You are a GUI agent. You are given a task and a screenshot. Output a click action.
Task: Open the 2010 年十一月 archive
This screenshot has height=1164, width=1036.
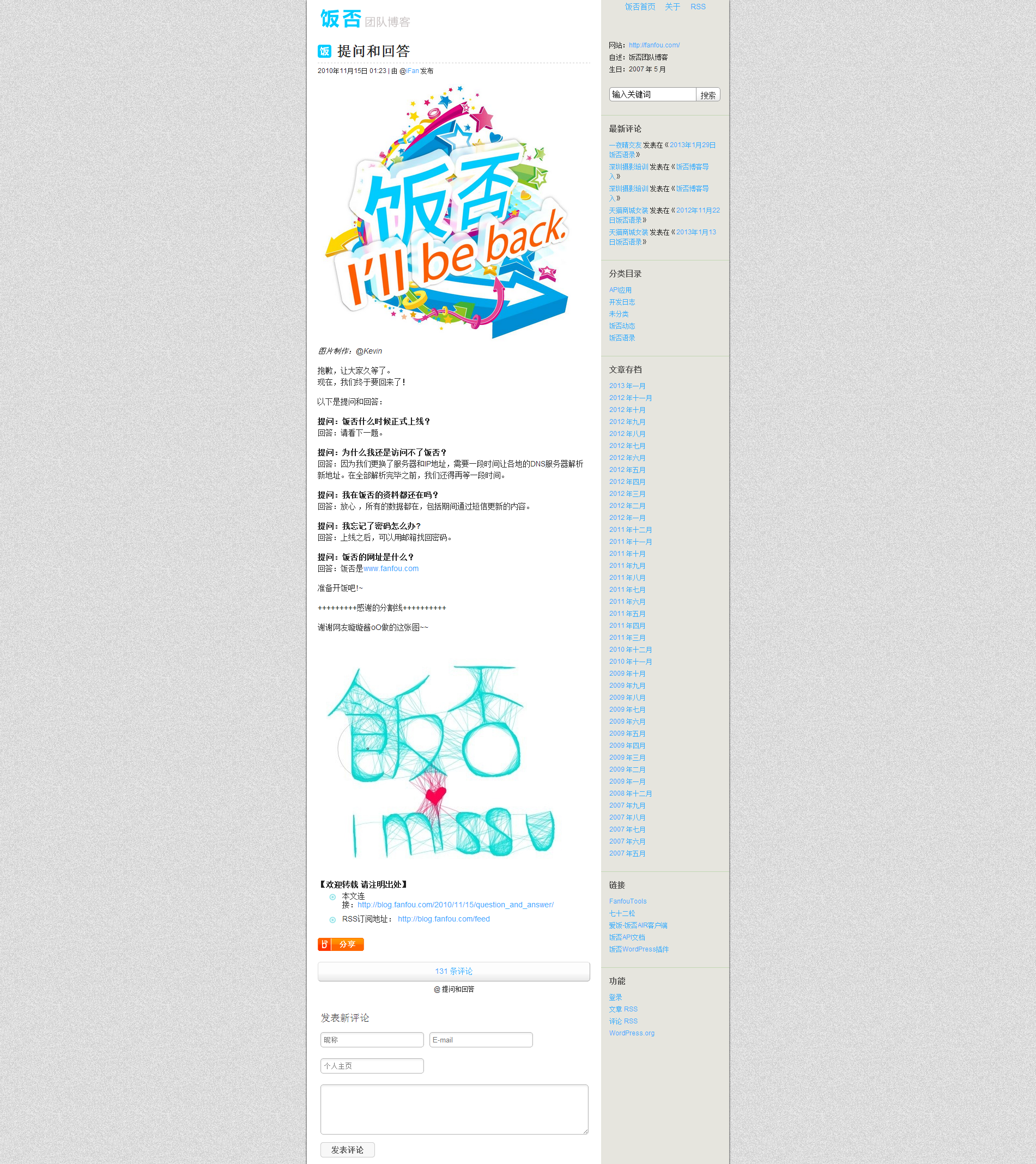[631, 661]
